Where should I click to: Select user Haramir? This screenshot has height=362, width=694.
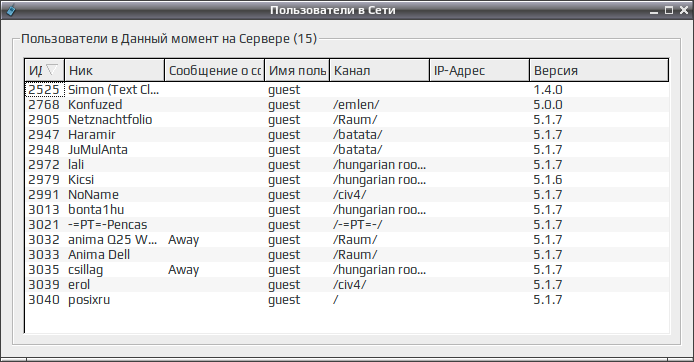pos(92,135)
